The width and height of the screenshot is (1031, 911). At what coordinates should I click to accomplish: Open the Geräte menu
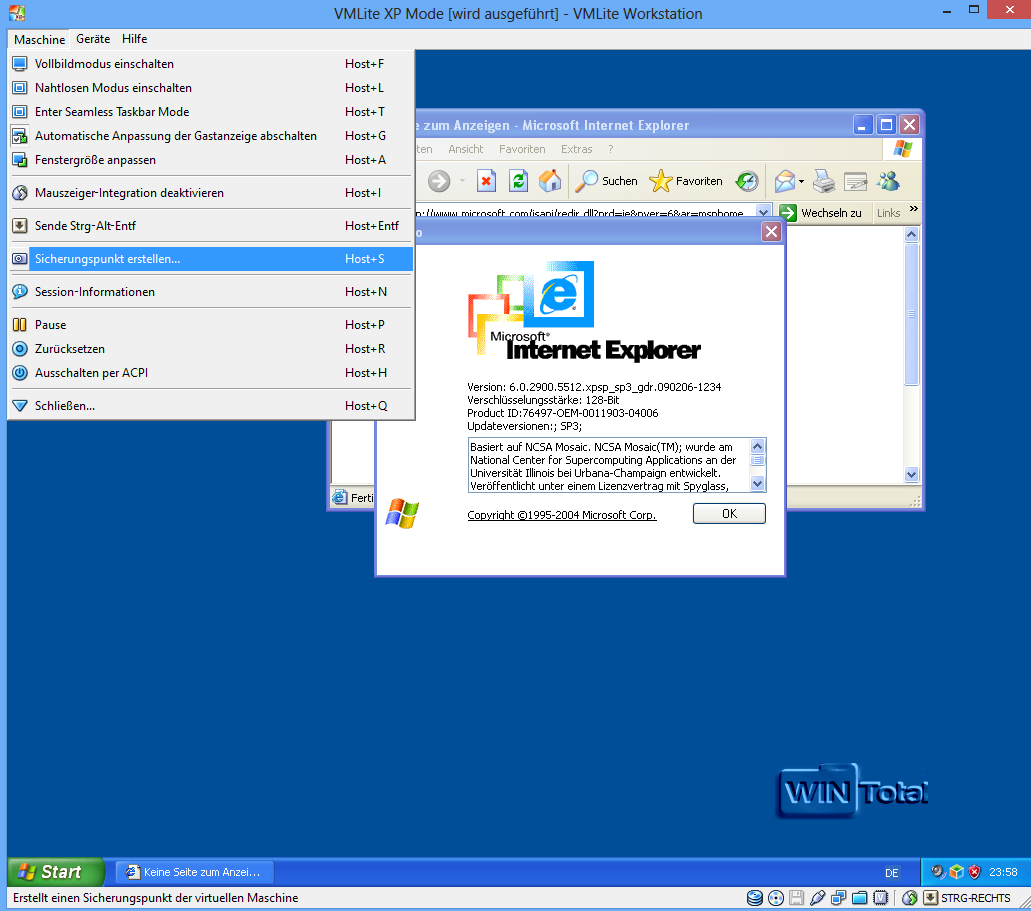93,39
